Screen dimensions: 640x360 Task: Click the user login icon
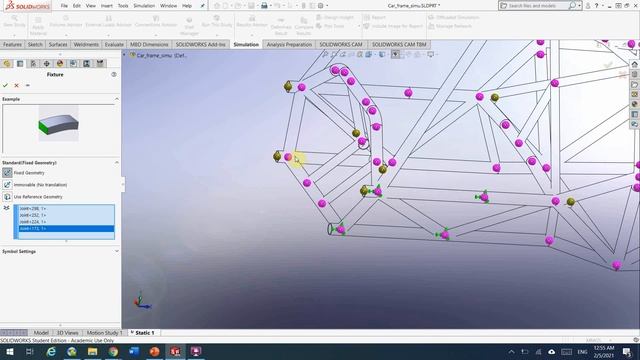tap(588, 6)
